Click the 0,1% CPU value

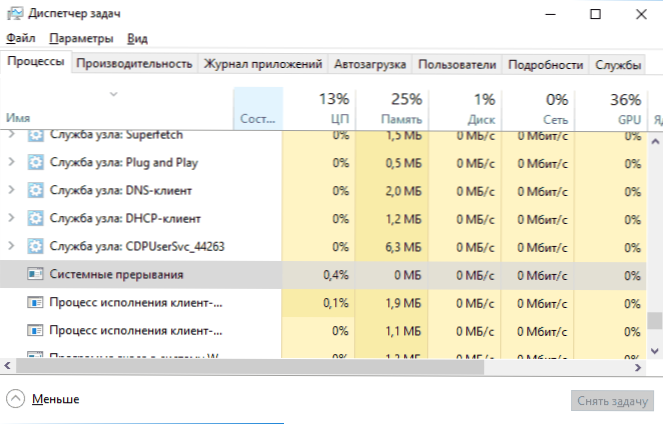tap(336, 303)
